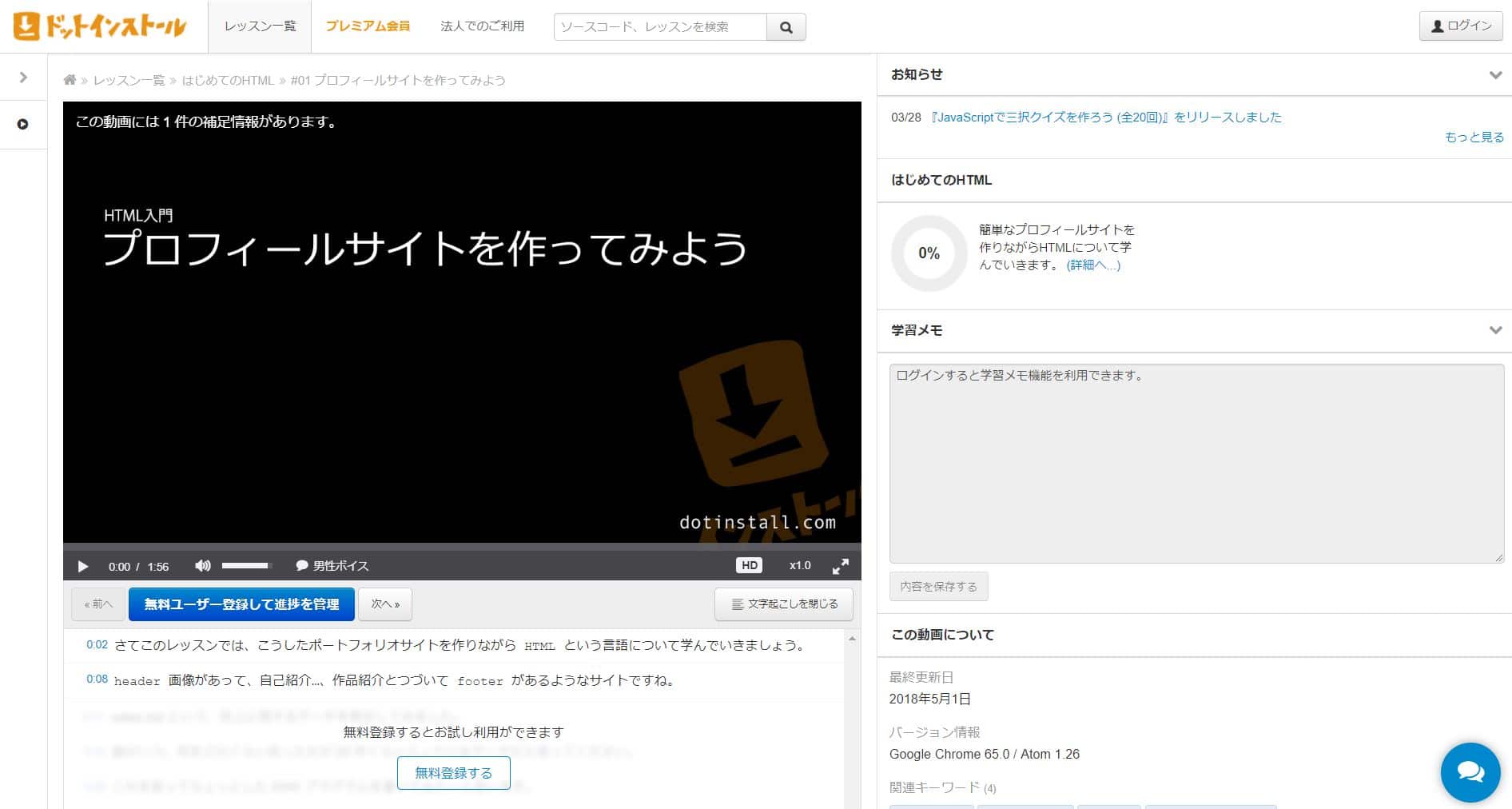Click the この動画について heading
The height and width of the screenshot is (809, 1512).
(943, 635)
